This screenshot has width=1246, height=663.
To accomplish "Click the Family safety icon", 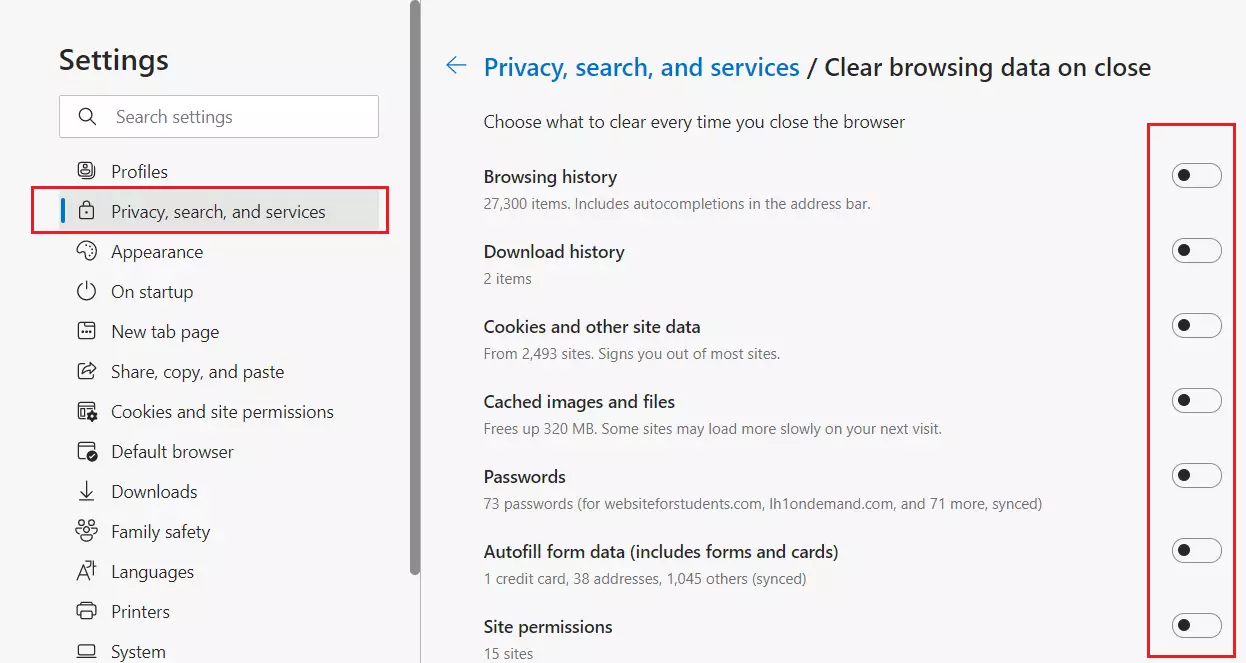I will tap(87, 531).
